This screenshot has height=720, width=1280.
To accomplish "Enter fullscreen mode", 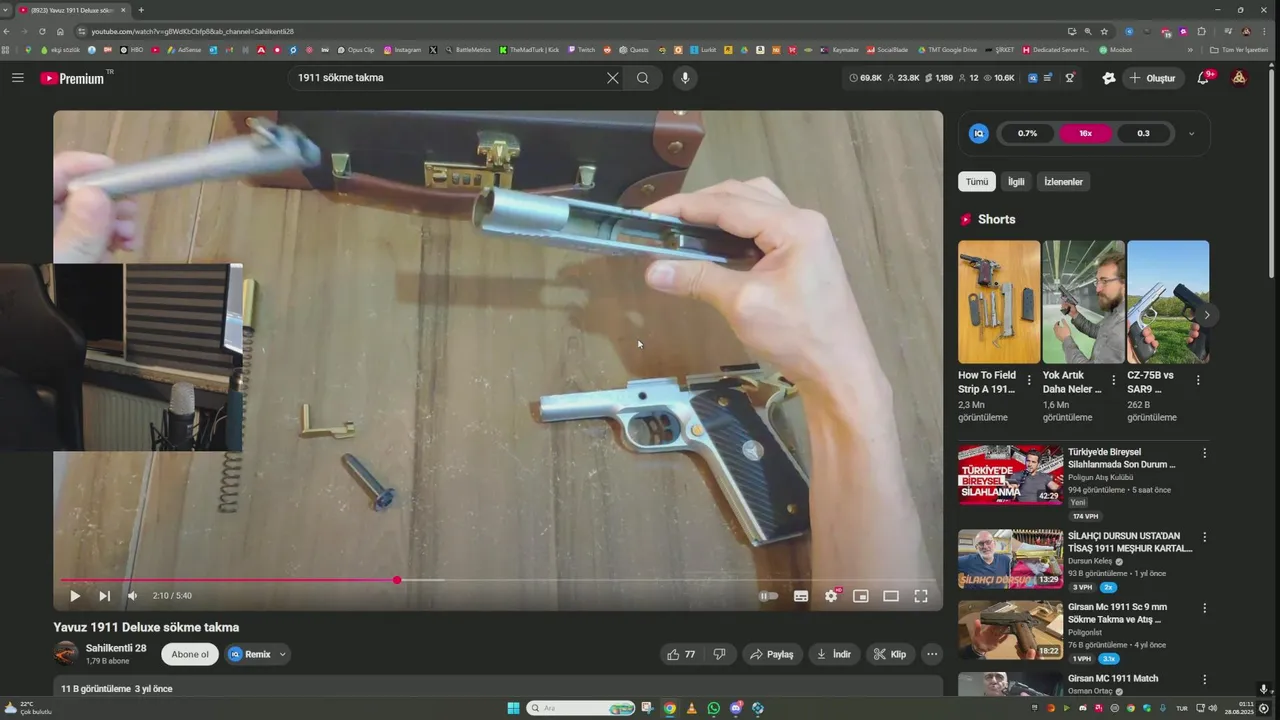I will tap(921, 596).
